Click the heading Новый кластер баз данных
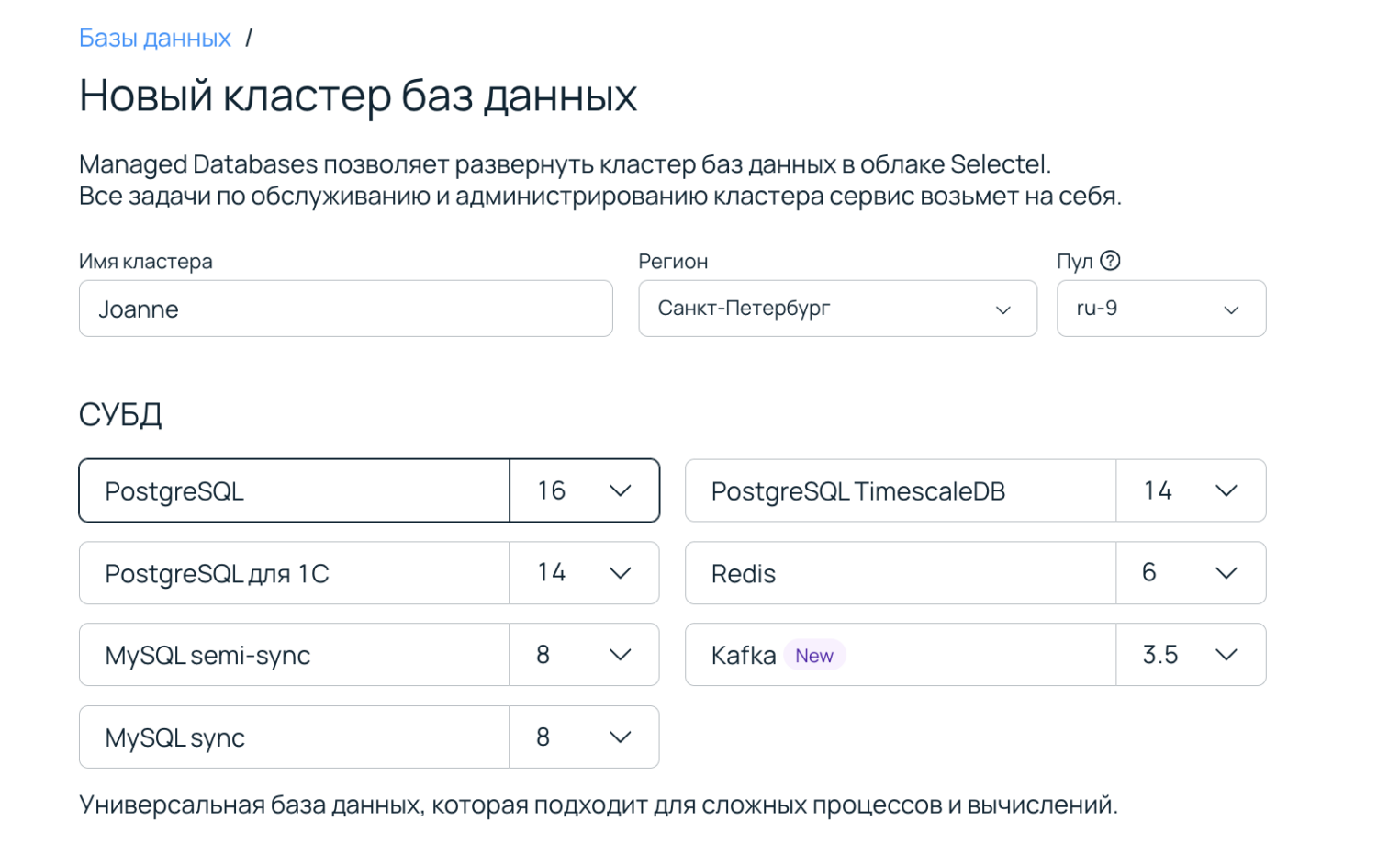Image resolution: width=1400 pixels, height=844 pixels. pos(358,96)
